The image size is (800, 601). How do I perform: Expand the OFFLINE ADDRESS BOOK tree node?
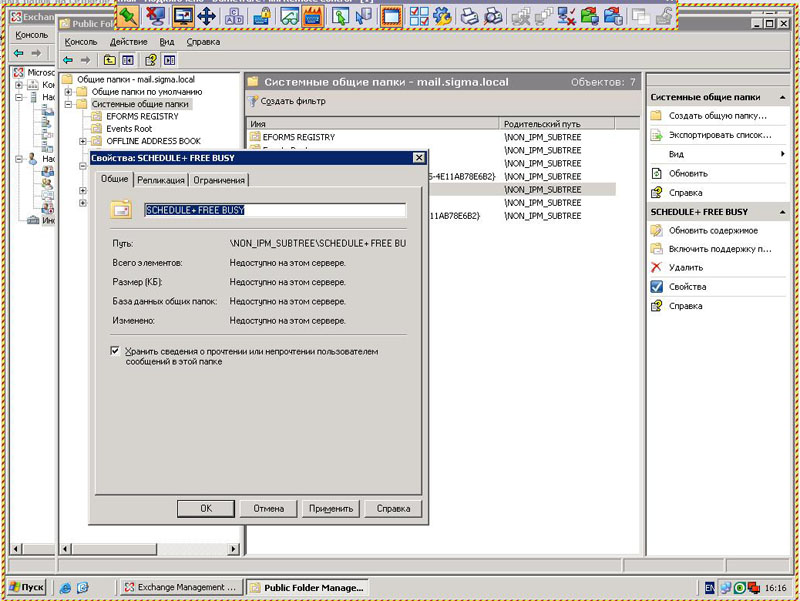click(x=83, y=142)
